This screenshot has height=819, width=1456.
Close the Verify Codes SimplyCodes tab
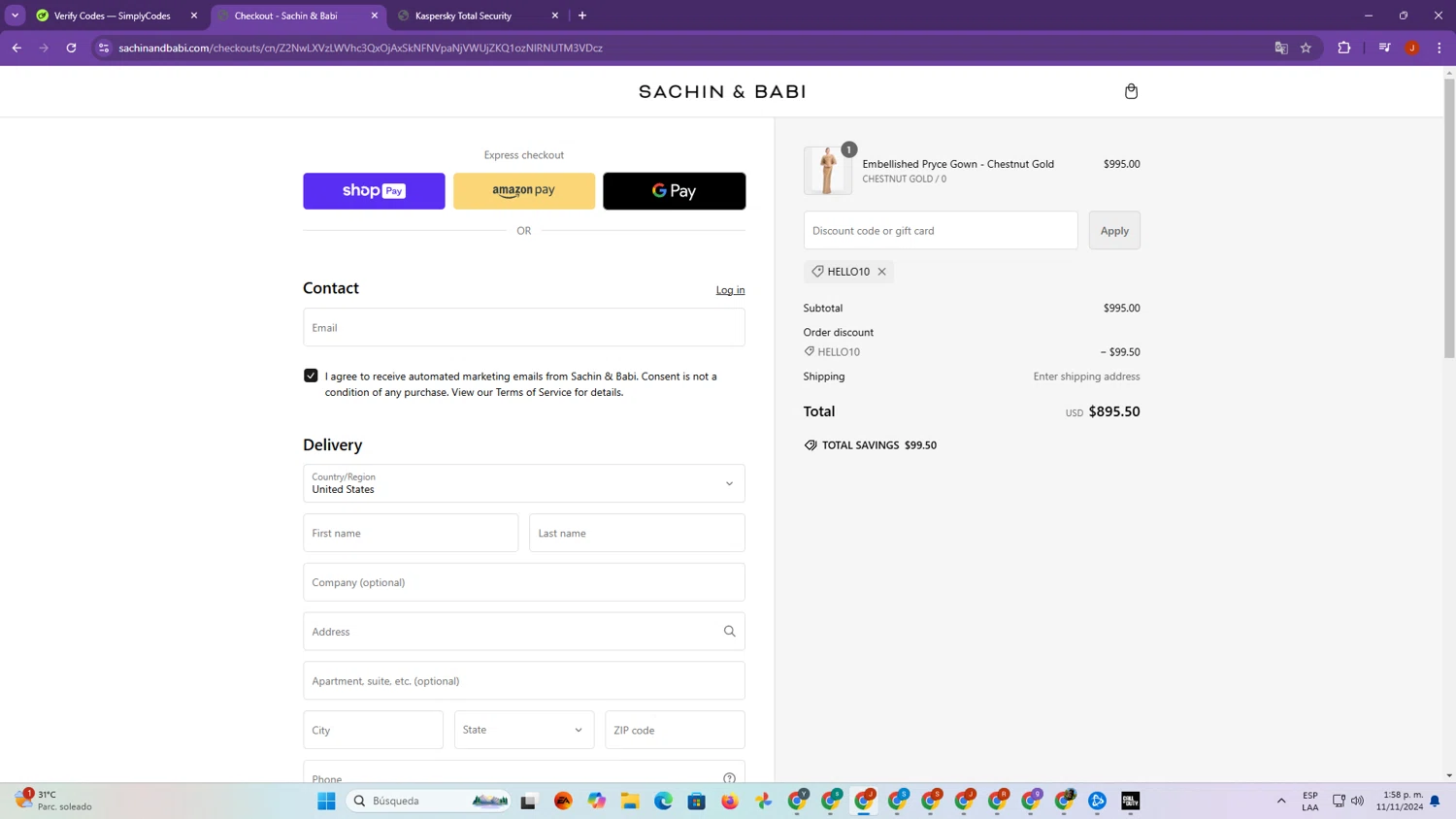pos(194,16)
